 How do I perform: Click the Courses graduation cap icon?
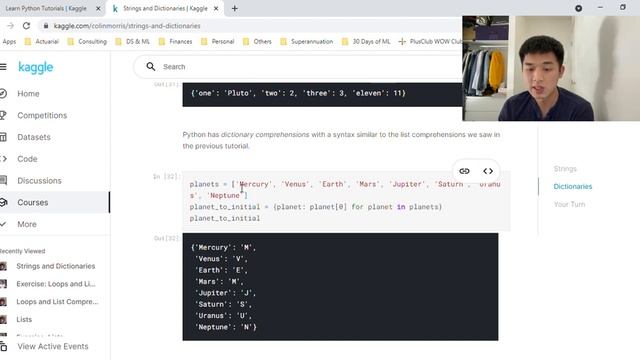(3, 202)
